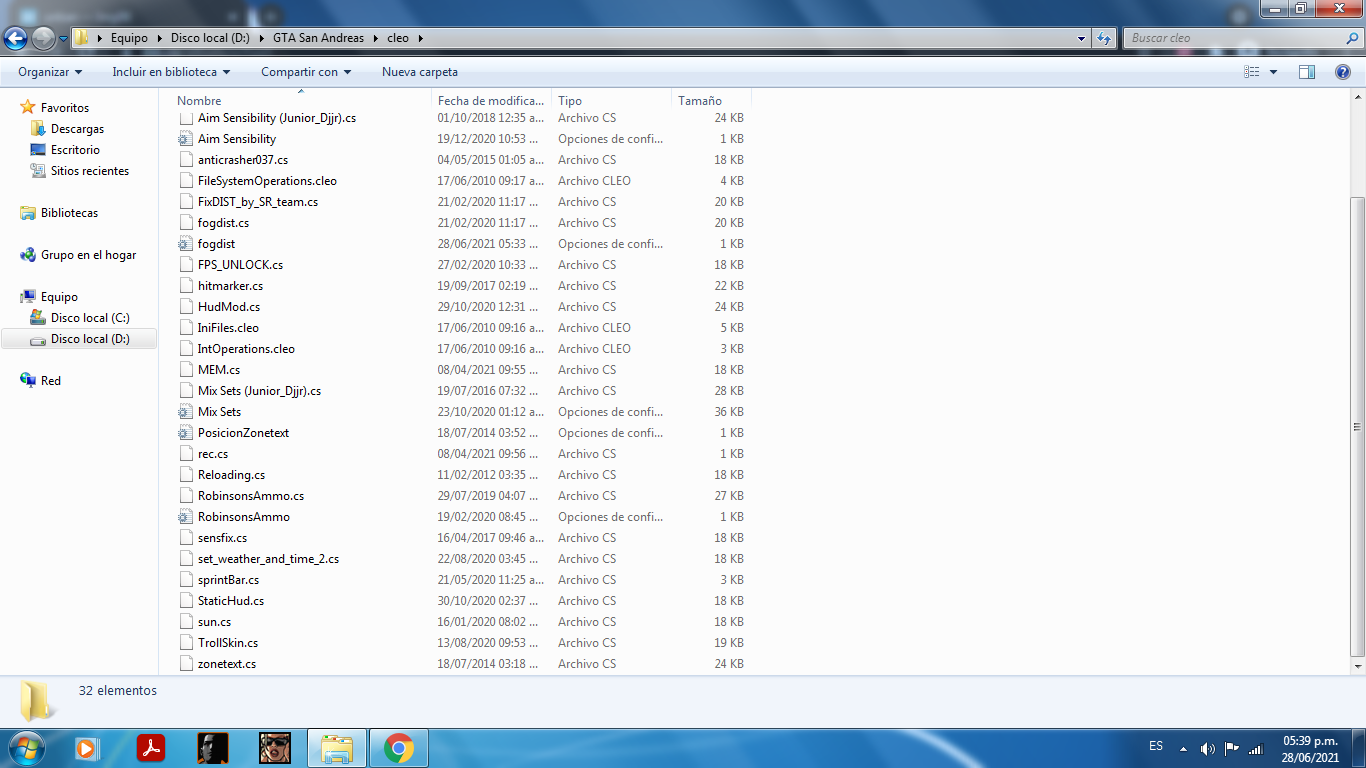Toggle the preview pane button
Image resolution: width=1366 pixels, height=768 pixels.
tap(1307, 72)
